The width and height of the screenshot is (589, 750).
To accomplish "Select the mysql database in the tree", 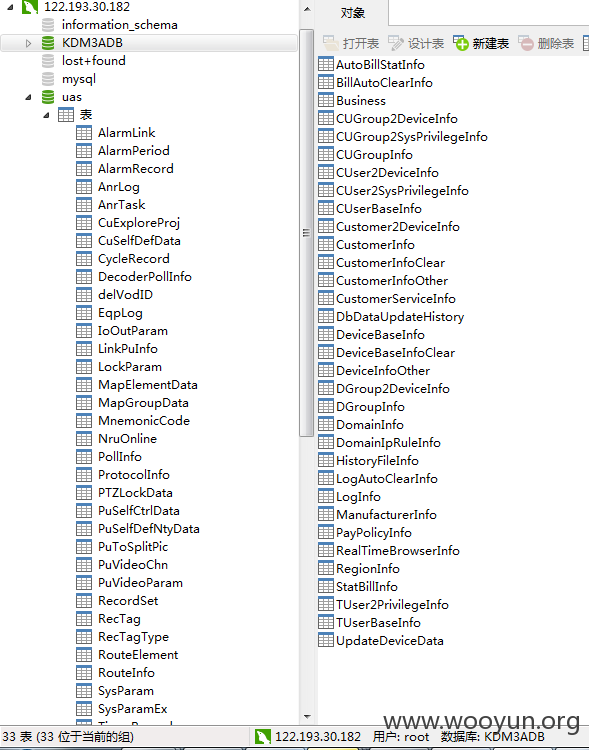I will click(78, 79).
